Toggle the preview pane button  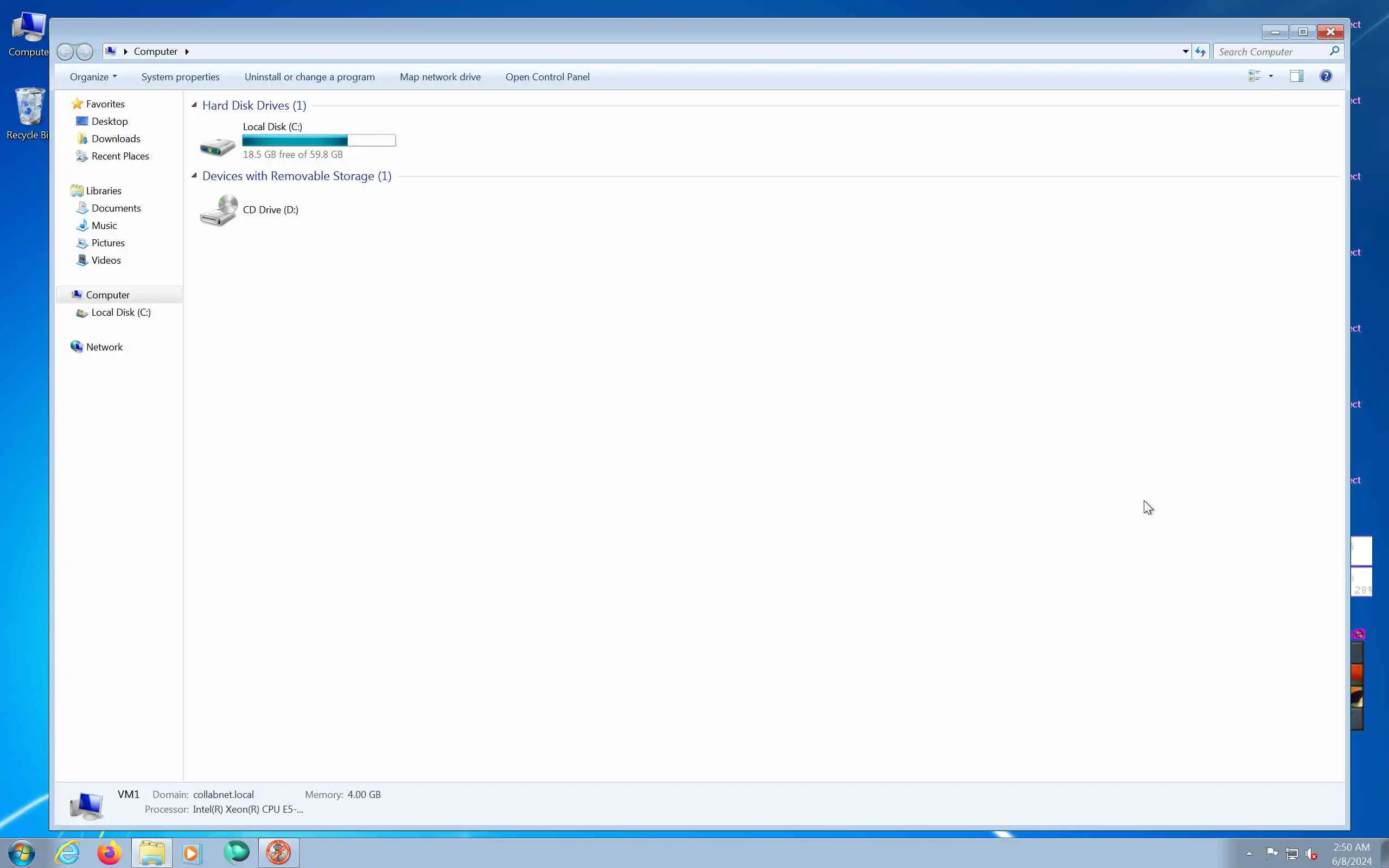pos(1296,76)
